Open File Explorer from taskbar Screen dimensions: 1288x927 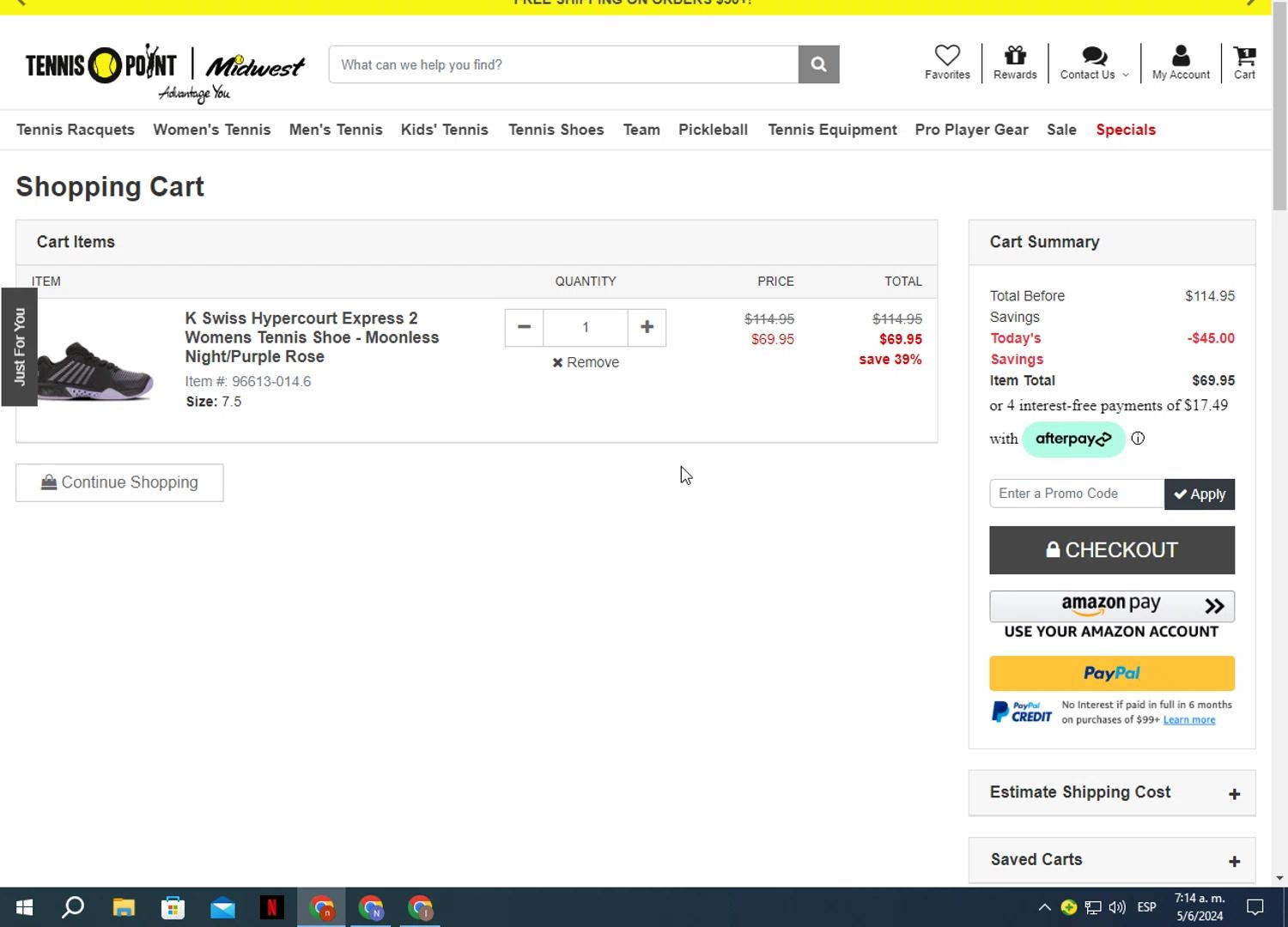[x=124, y=907]
